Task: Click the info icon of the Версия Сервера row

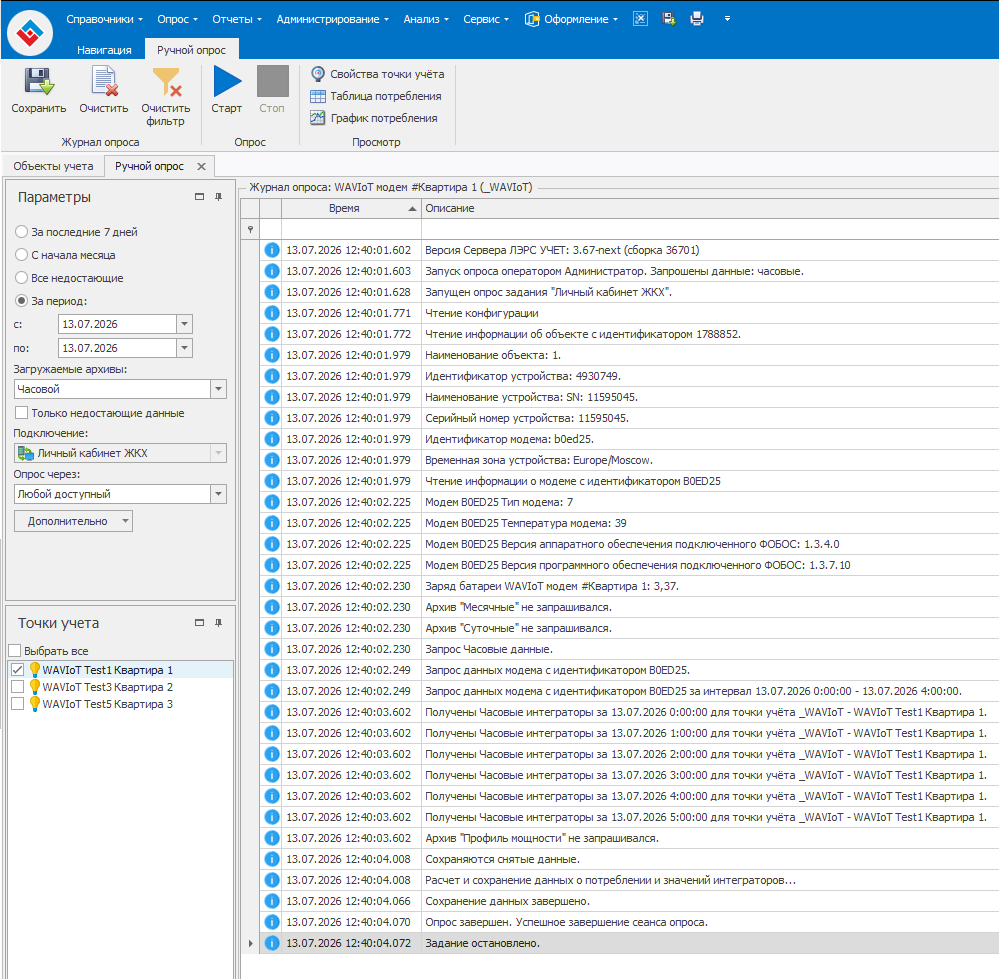Action: [x=271, y=250]
